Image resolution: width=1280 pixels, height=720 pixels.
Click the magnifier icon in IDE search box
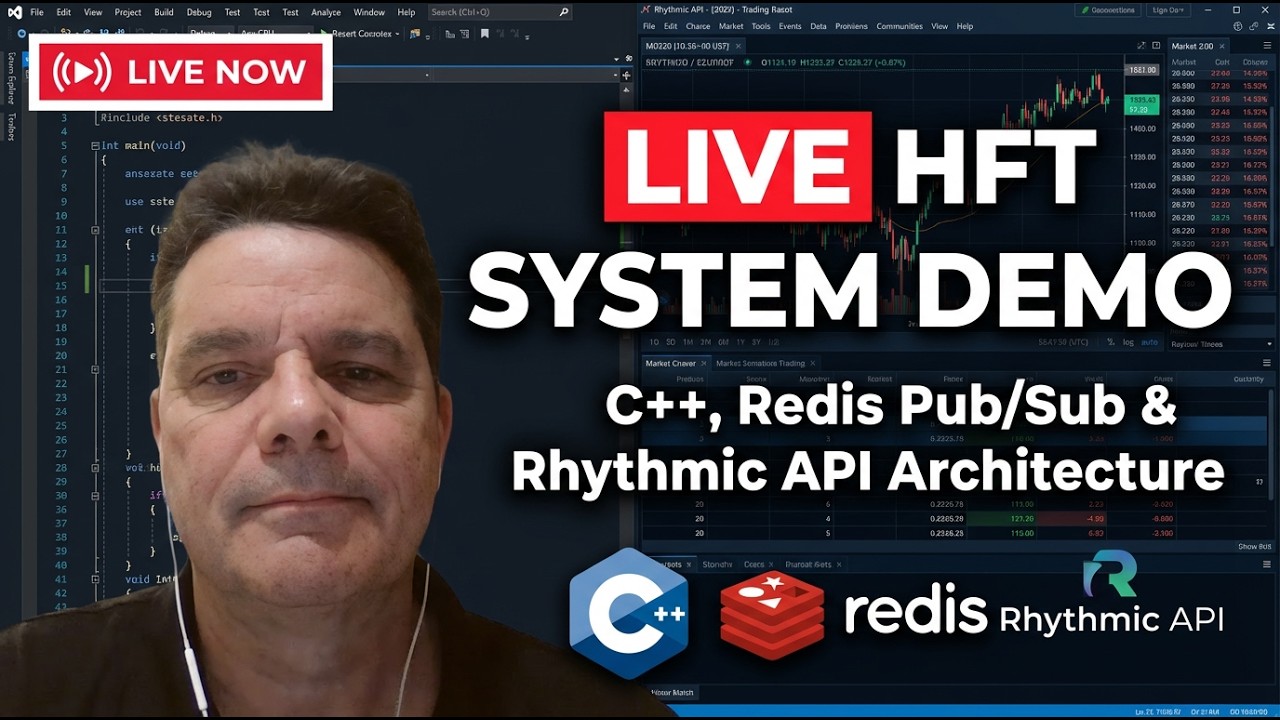click(x=563, y=12)
